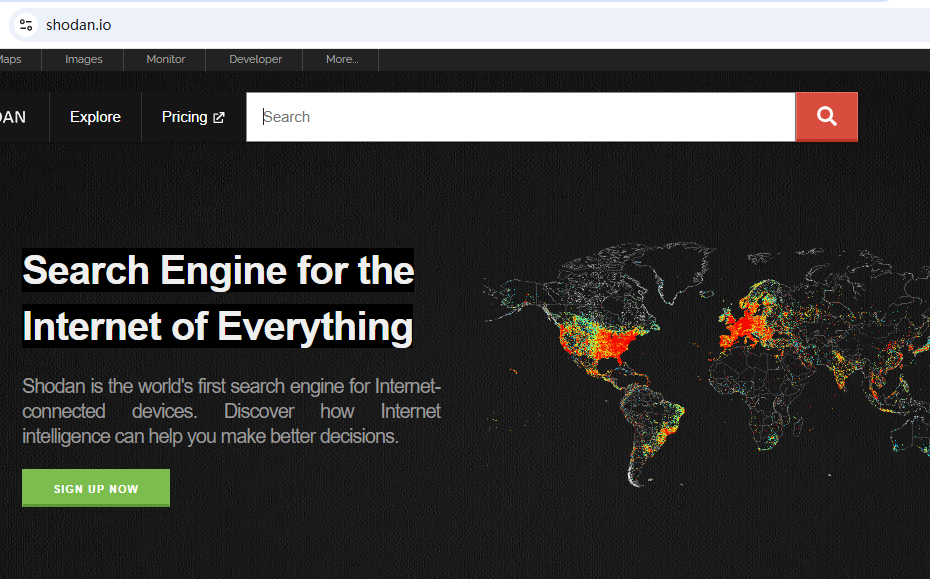Click the red magnifier search button
Screen dimensions: 930x579
(826, 117)
